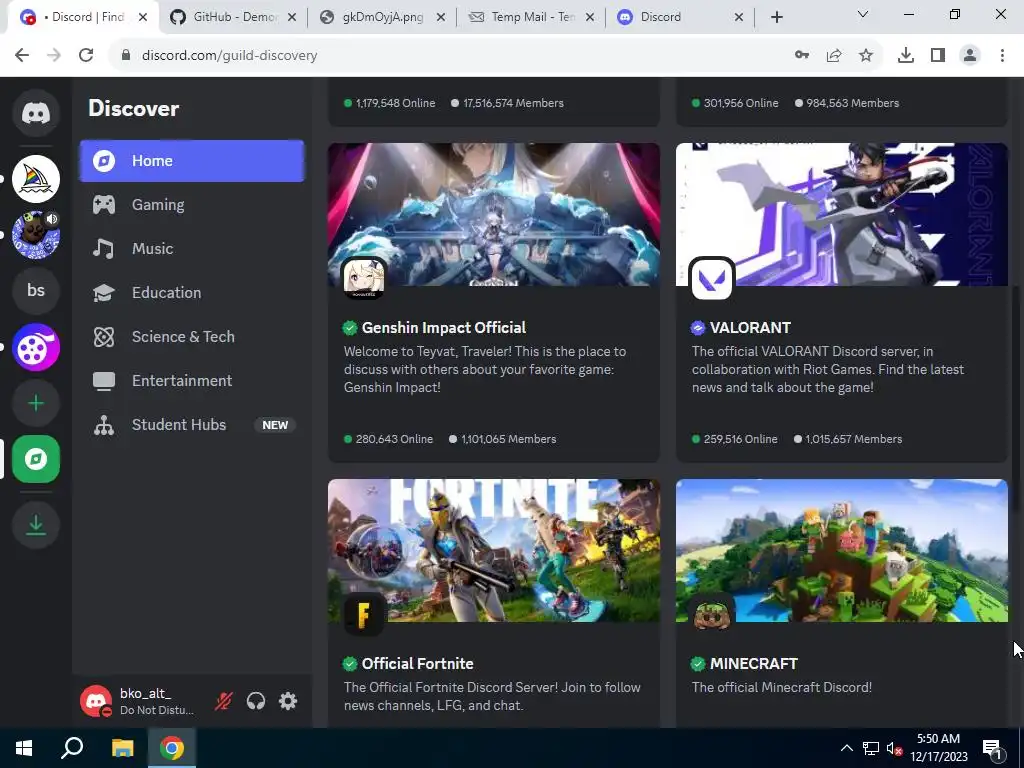The height and width of the screenshot is (768, 1024).
Task: Open Windows Start menu
Action: coord(24,748)
